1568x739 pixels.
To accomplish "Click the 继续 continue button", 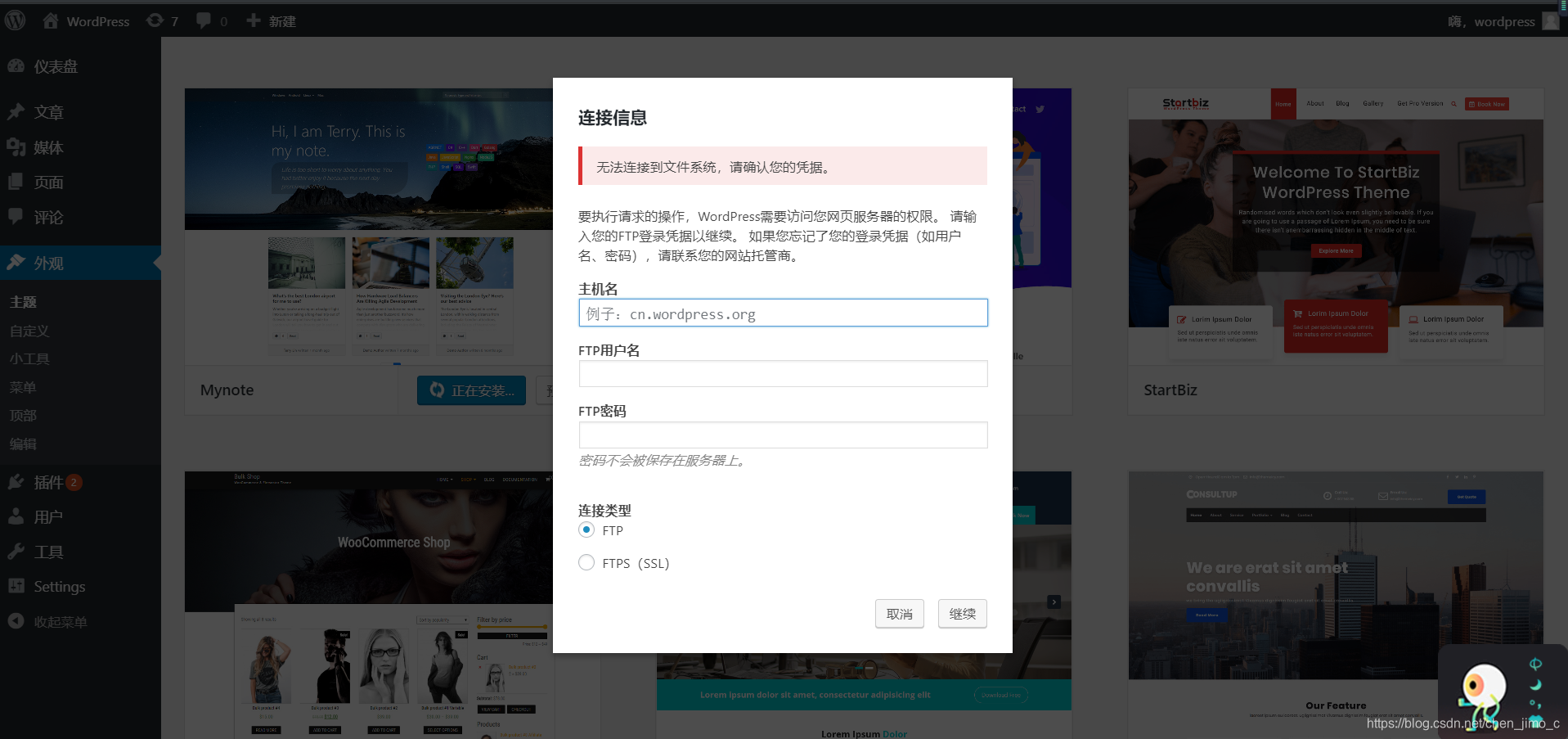I will [963, 614].
